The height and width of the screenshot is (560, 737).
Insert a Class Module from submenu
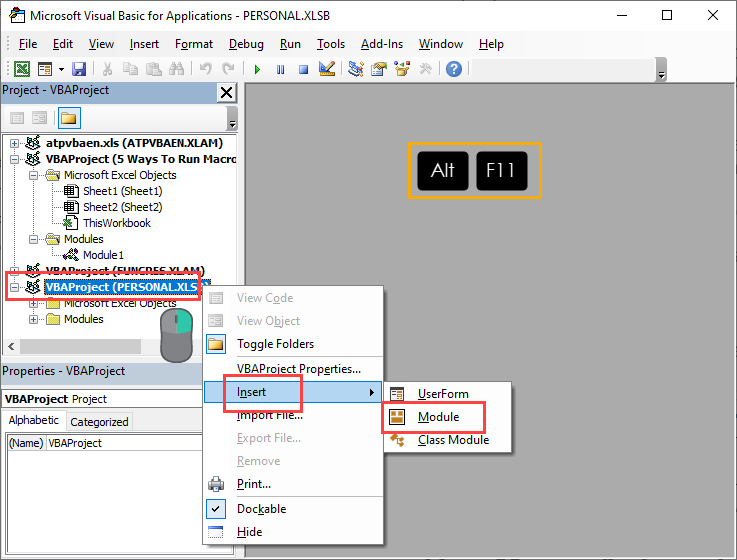[447, 440]
